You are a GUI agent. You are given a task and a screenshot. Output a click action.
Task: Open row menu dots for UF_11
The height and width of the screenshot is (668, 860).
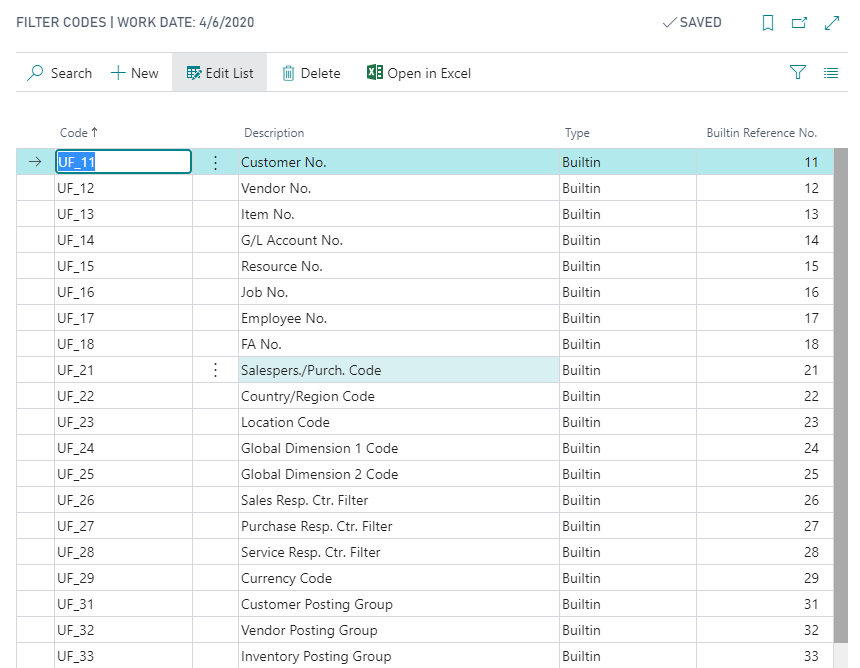(216, 162)
